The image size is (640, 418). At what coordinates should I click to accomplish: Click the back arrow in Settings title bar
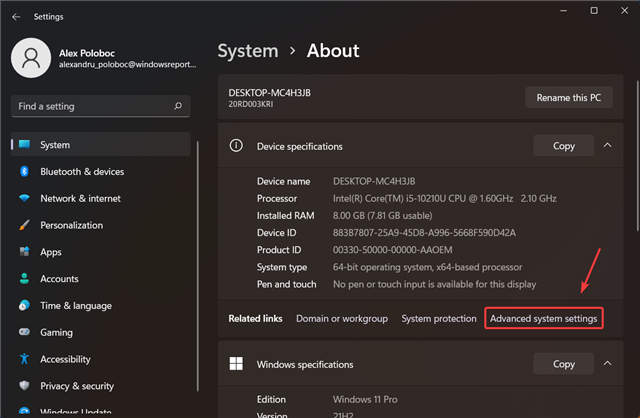(x=16, y=17)
